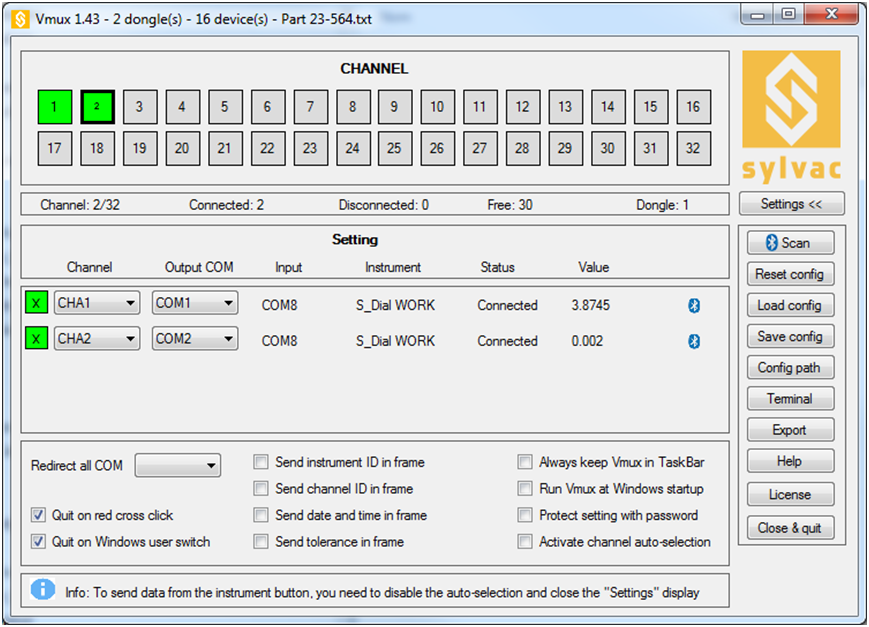The height and width of the screenshot is (627, 869).
Task: Collapse panel with Settings << button
Action: 791,204
